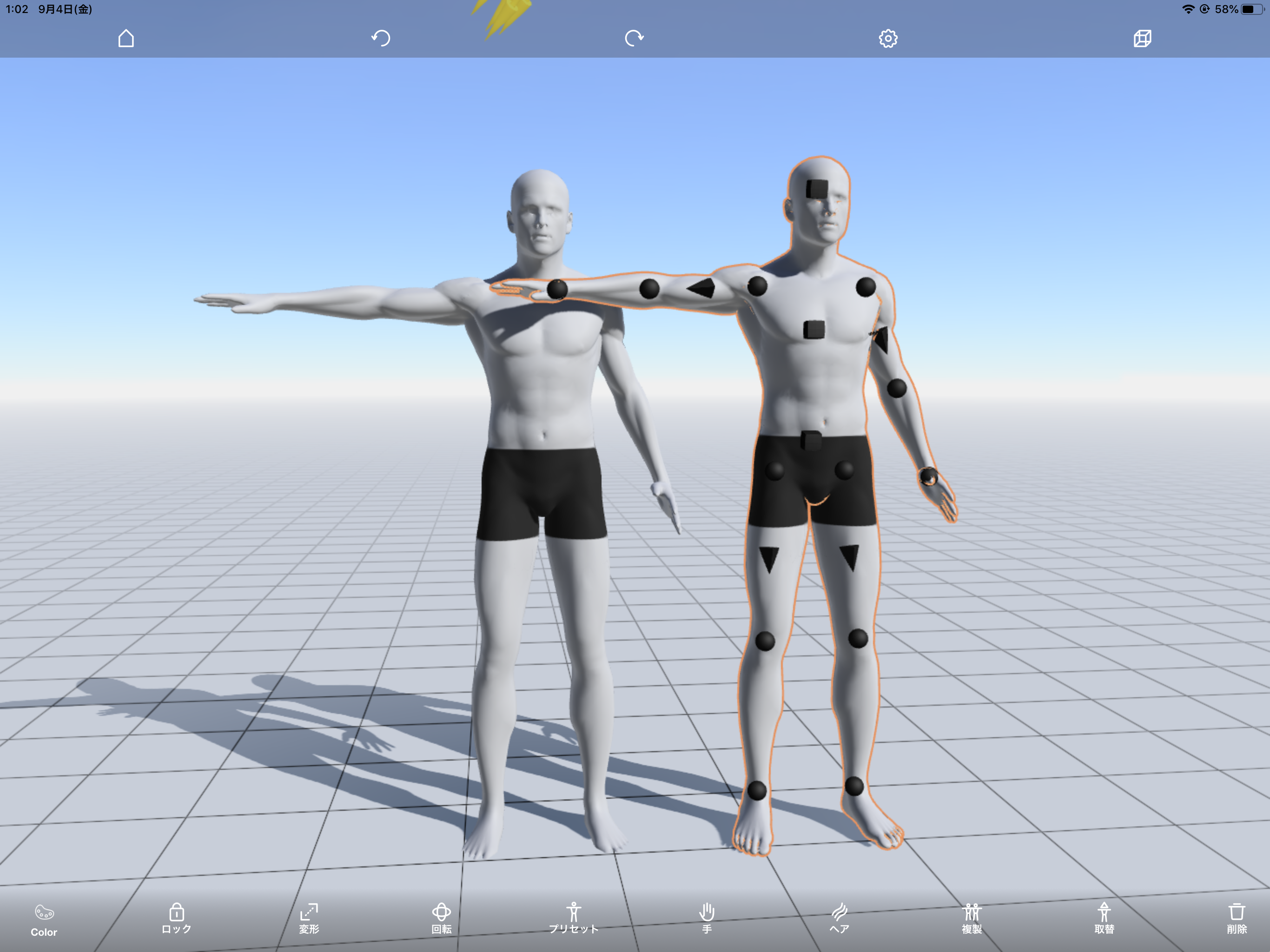The height and width of the screenshot is (952, 1270).
Task: Open the プリセット pose presets
Action: (574, 918)
